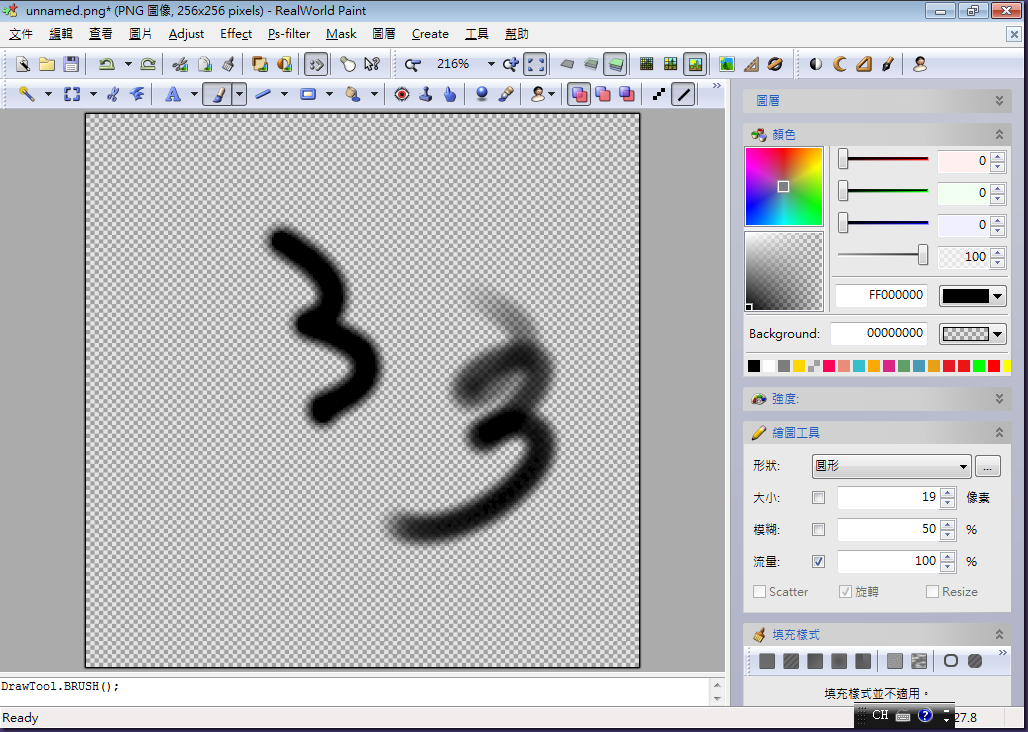This screenshot has width=1028, height=732.
Task: Open the zoom level dropdown next to 216%
Action: [x=491, y=64]
